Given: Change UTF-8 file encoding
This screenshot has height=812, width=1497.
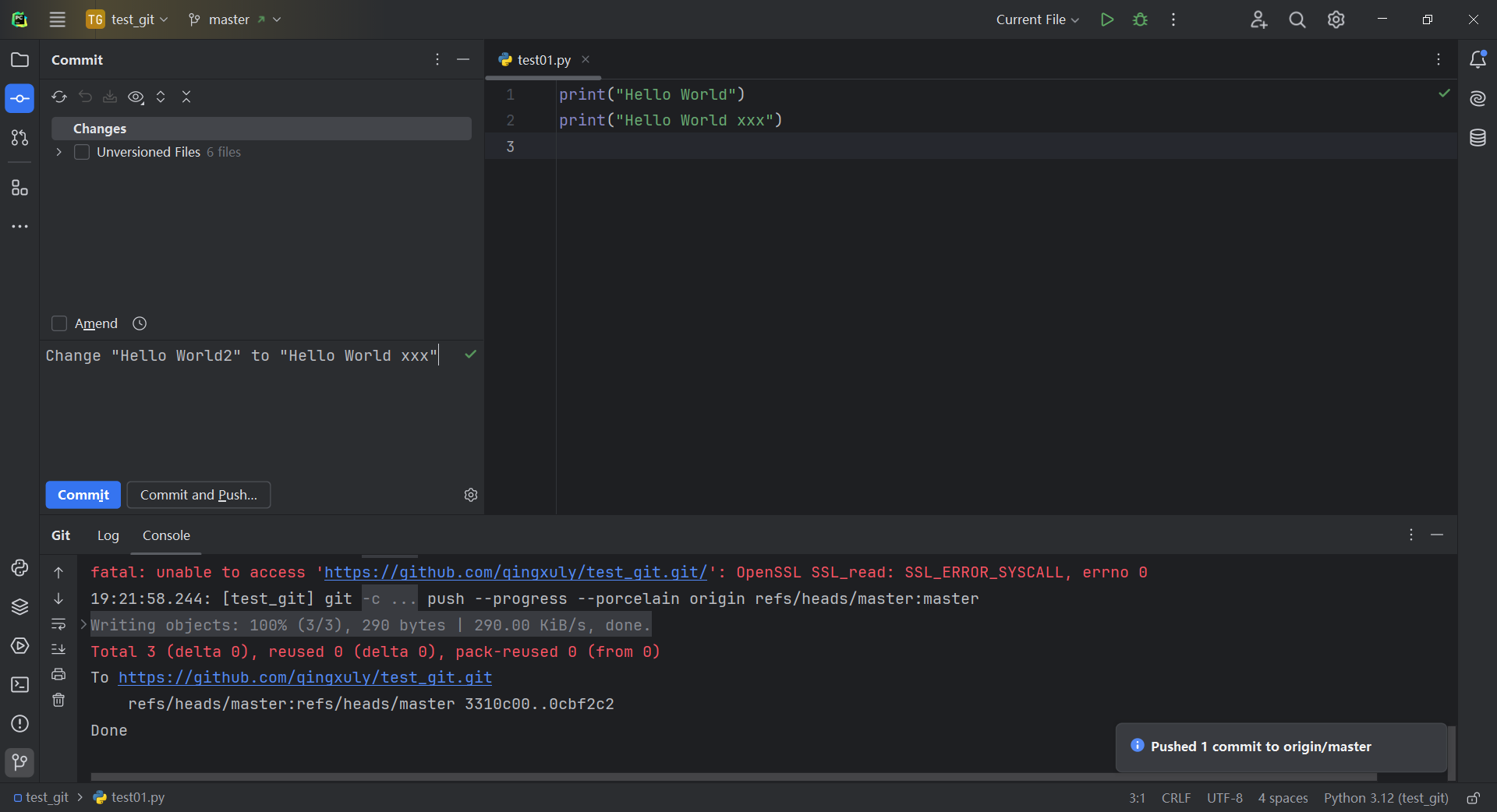Looking at the screenshot, I should pos(1224,798).
